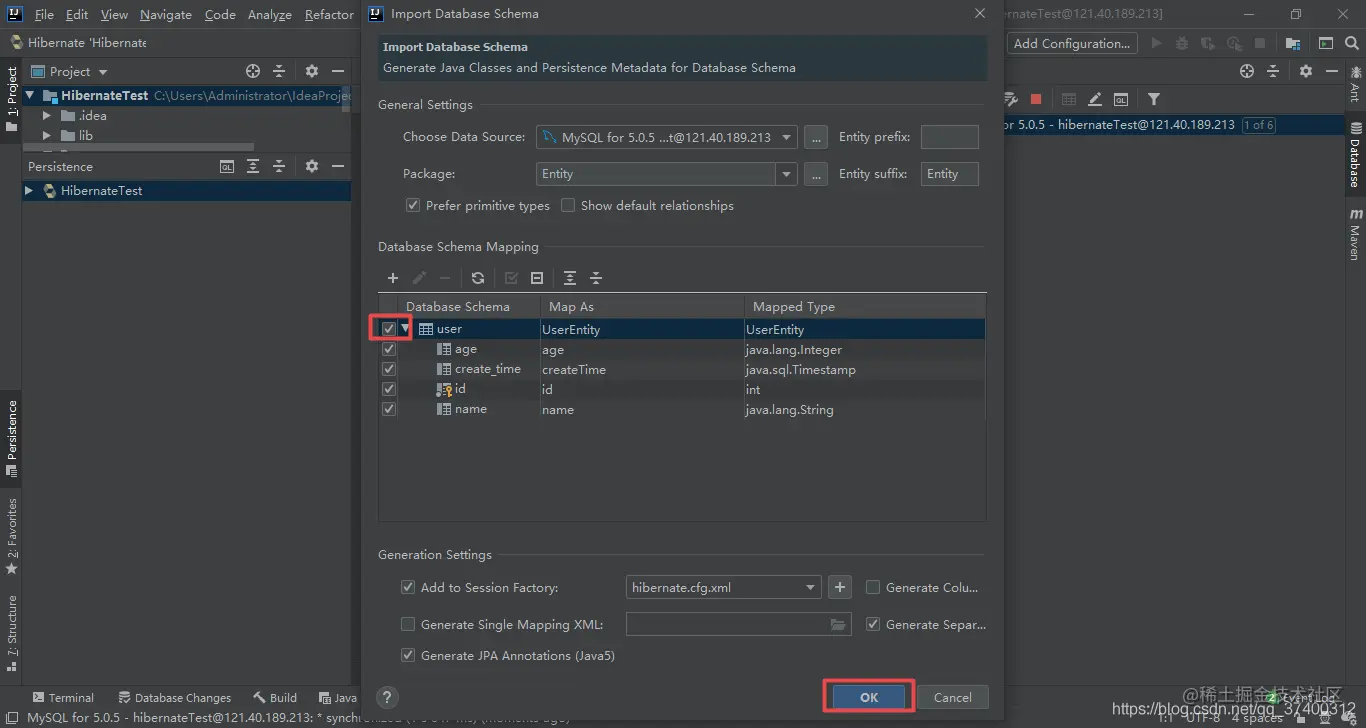The image size is (1366, 728).
Task: Add a new schema mapping with plus icon
Action: [393, 278]
